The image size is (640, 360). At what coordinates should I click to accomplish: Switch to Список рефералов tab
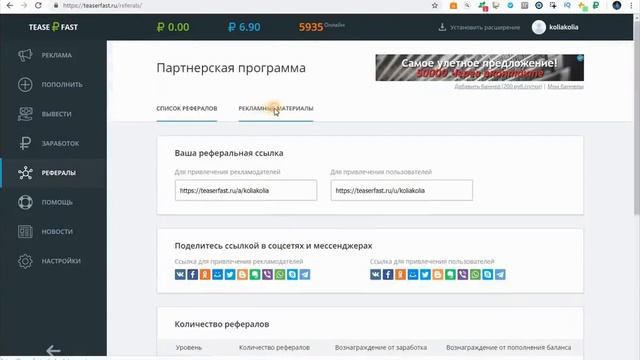click(x=187, y=109)
